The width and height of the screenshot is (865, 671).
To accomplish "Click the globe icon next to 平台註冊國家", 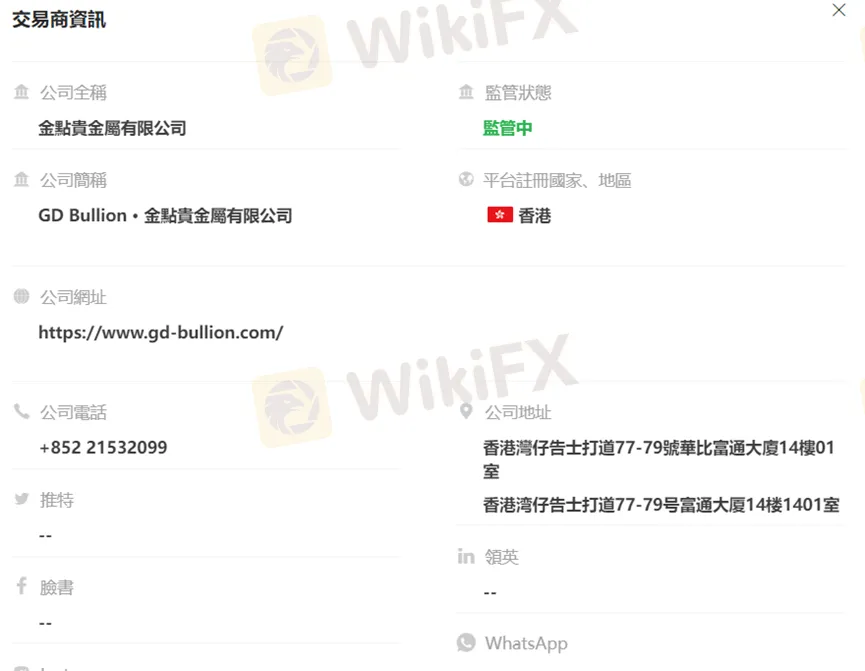I will coord(466,179).
